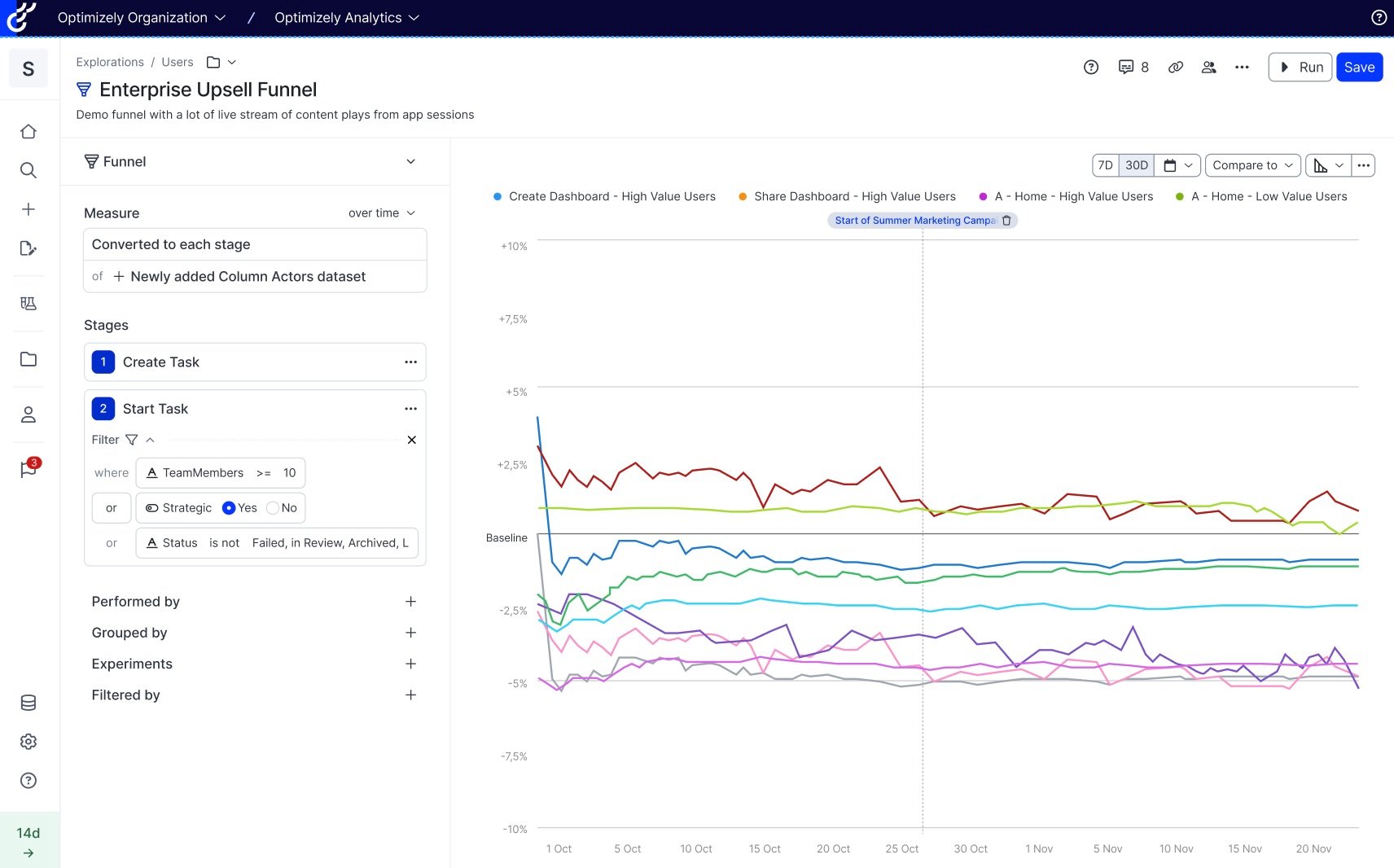Toggle Create Dashboard legend blue dot
The height and width of the screenshot is (868, 1394).
tap(498, 197)
